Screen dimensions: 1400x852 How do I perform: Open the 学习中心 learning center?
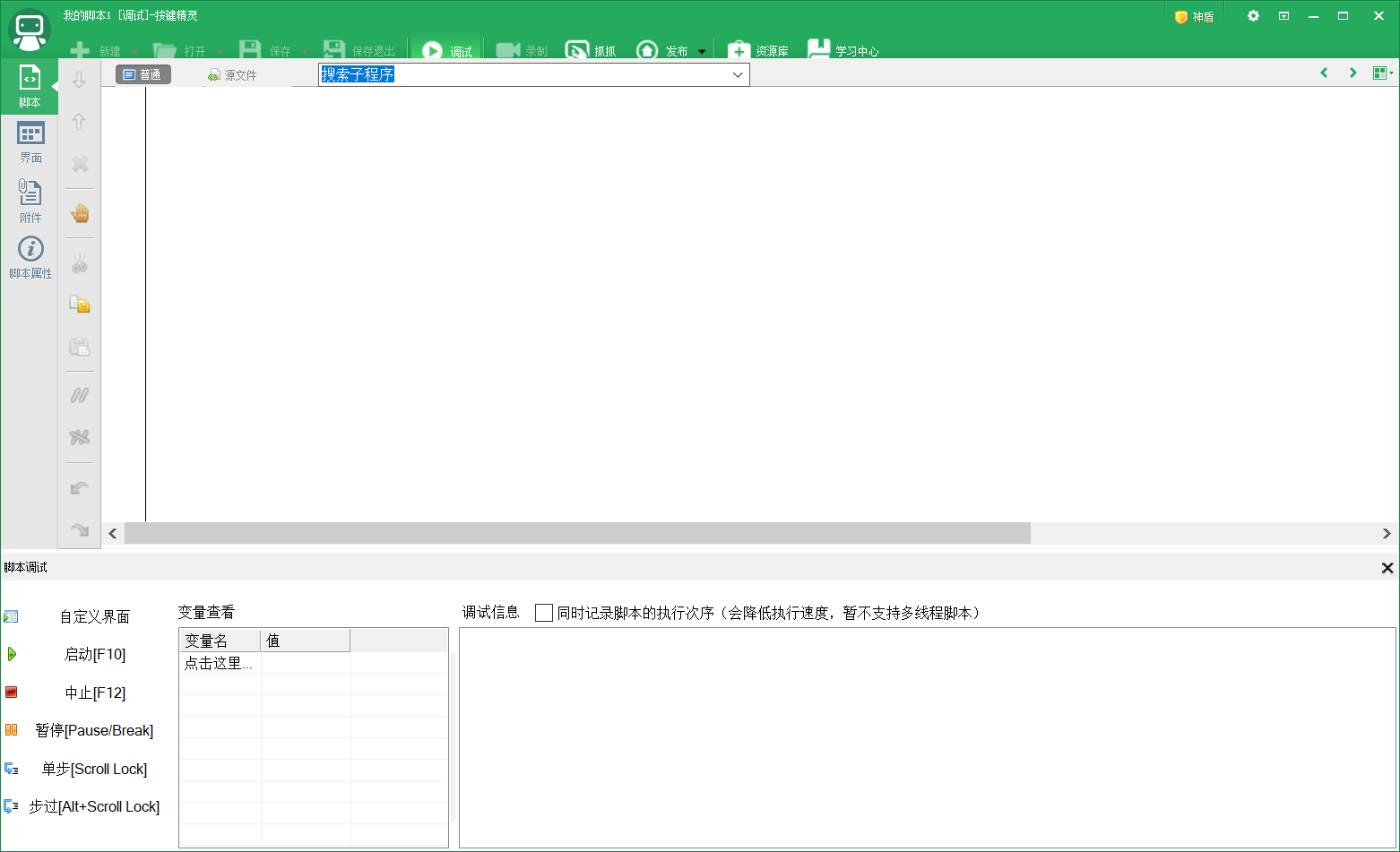point(843,50)
